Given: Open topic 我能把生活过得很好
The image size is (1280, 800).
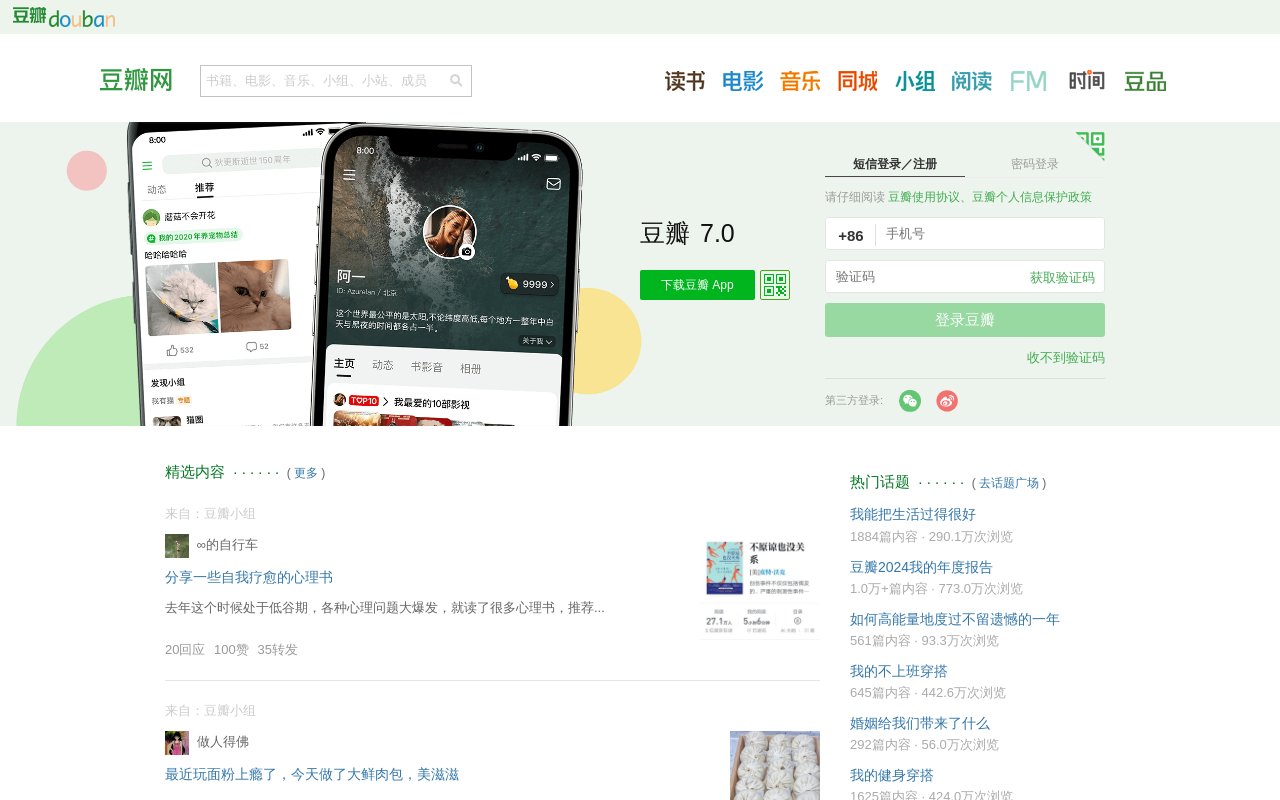Looking at the screenshot, I should point(913,515).
